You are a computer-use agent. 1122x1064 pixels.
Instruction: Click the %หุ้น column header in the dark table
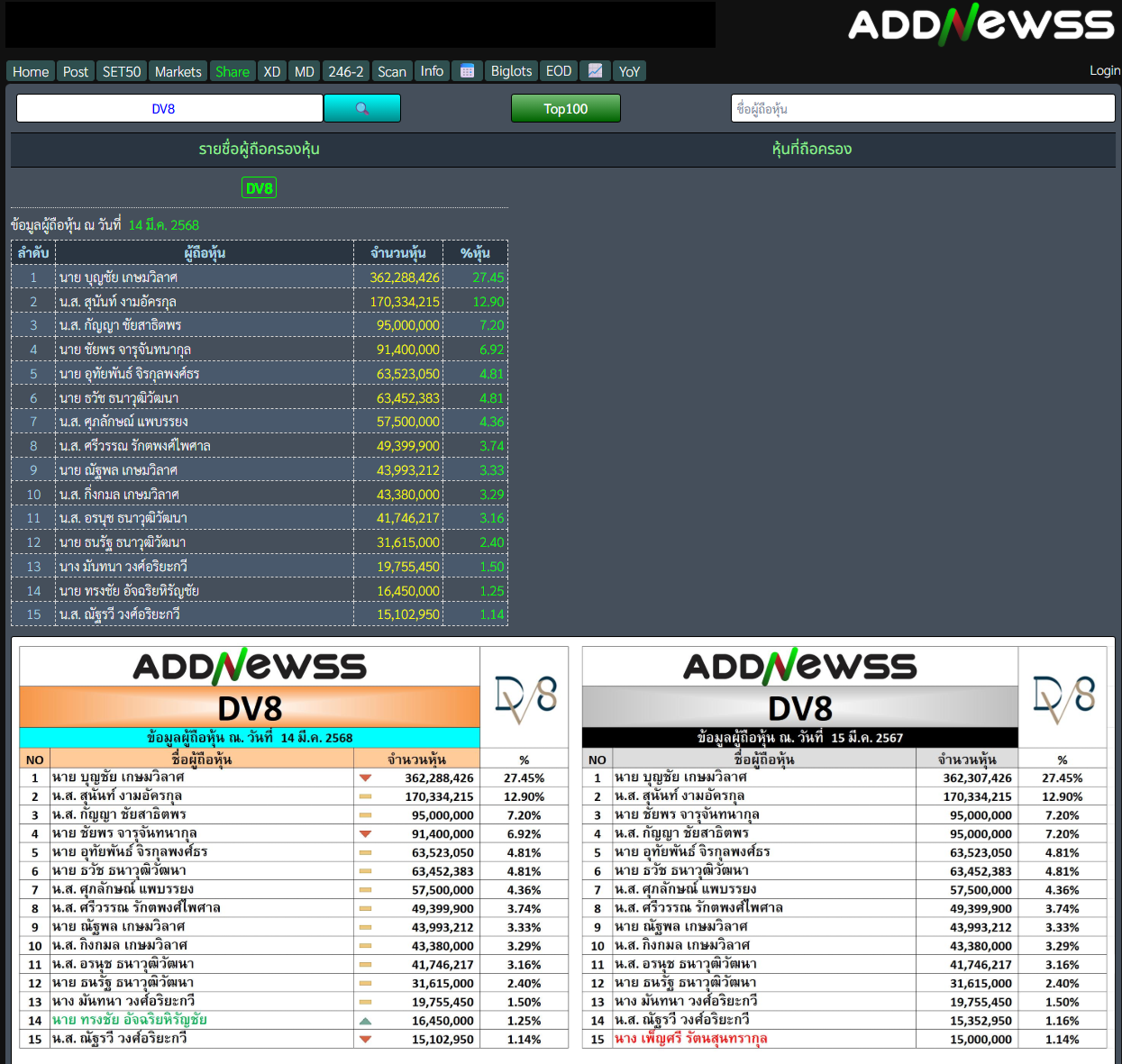point(475,252)
